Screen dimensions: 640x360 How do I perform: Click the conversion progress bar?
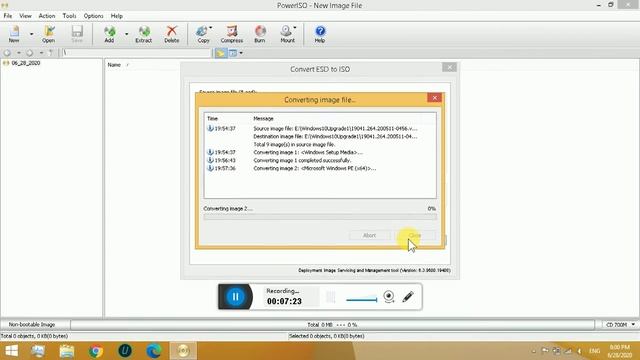[320, 217]
